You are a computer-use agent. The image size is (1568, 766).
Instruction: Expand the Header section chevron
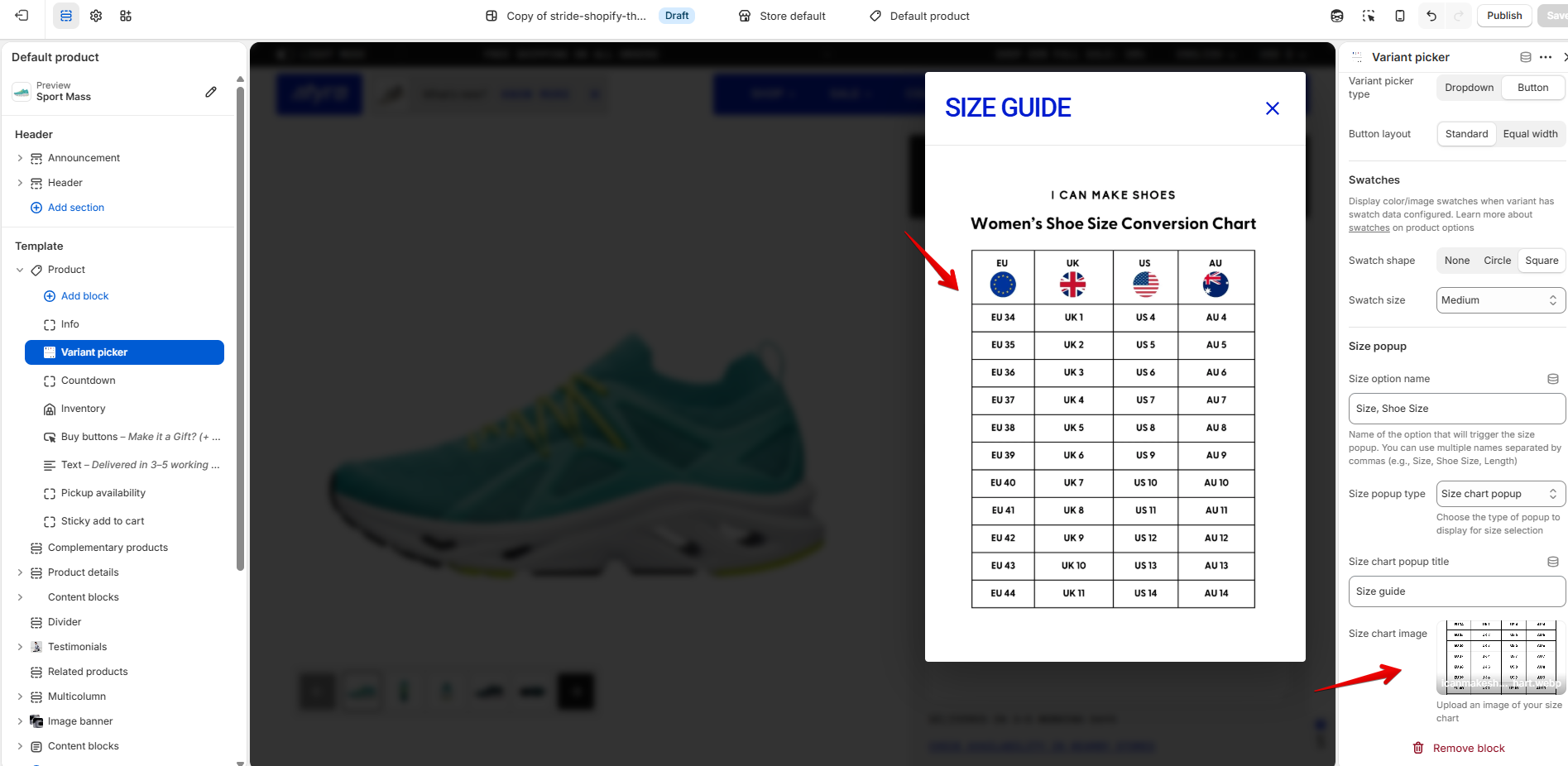pos(20,183)
